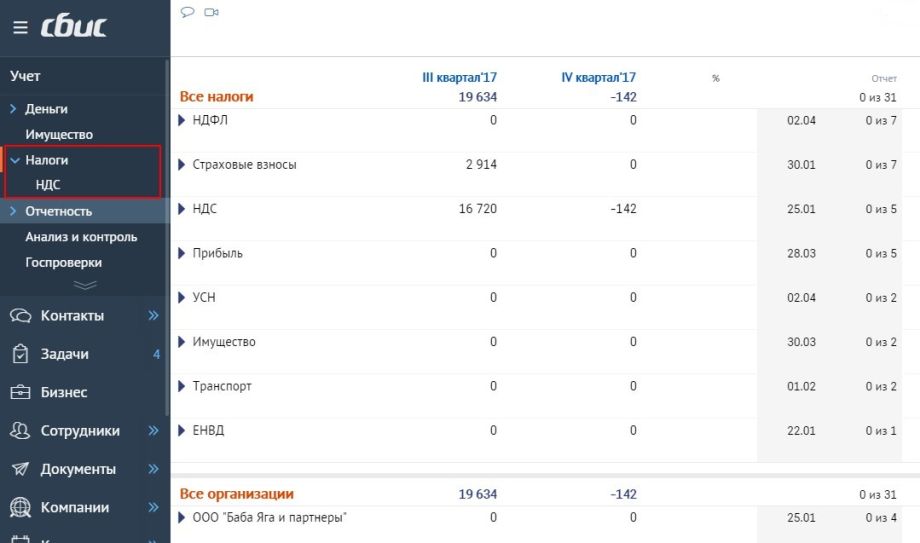
Task: Expand more Учет items via double chevron
Action: 85,285
